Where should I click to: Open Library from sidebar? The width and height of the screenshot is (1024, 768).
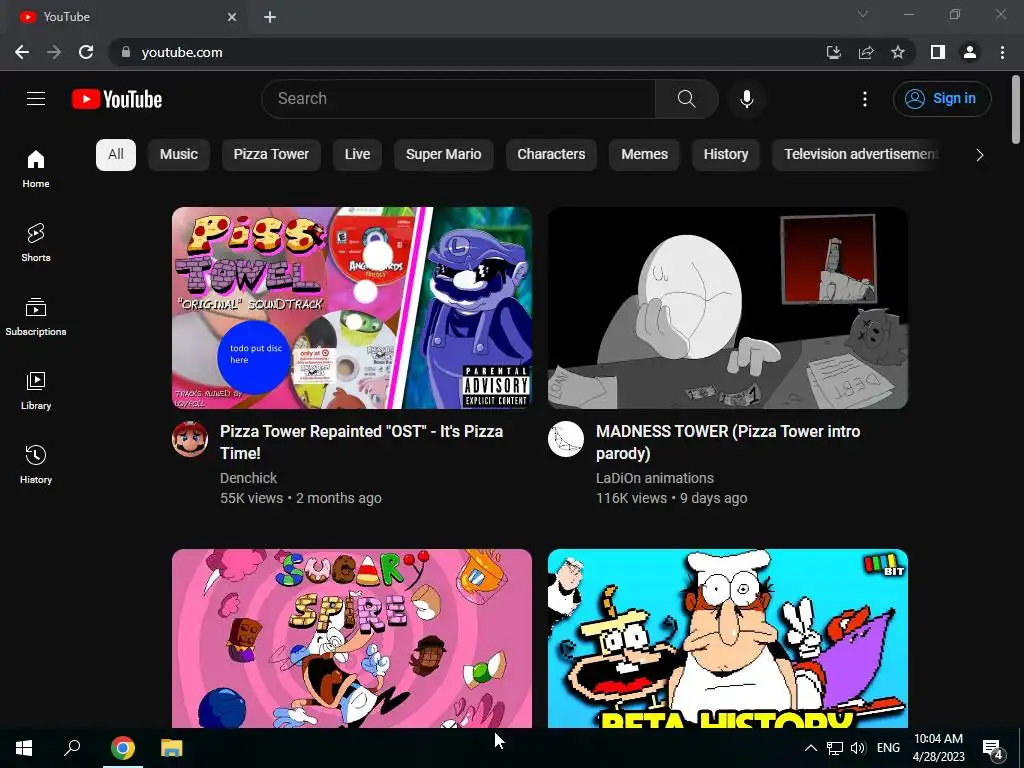36,390
